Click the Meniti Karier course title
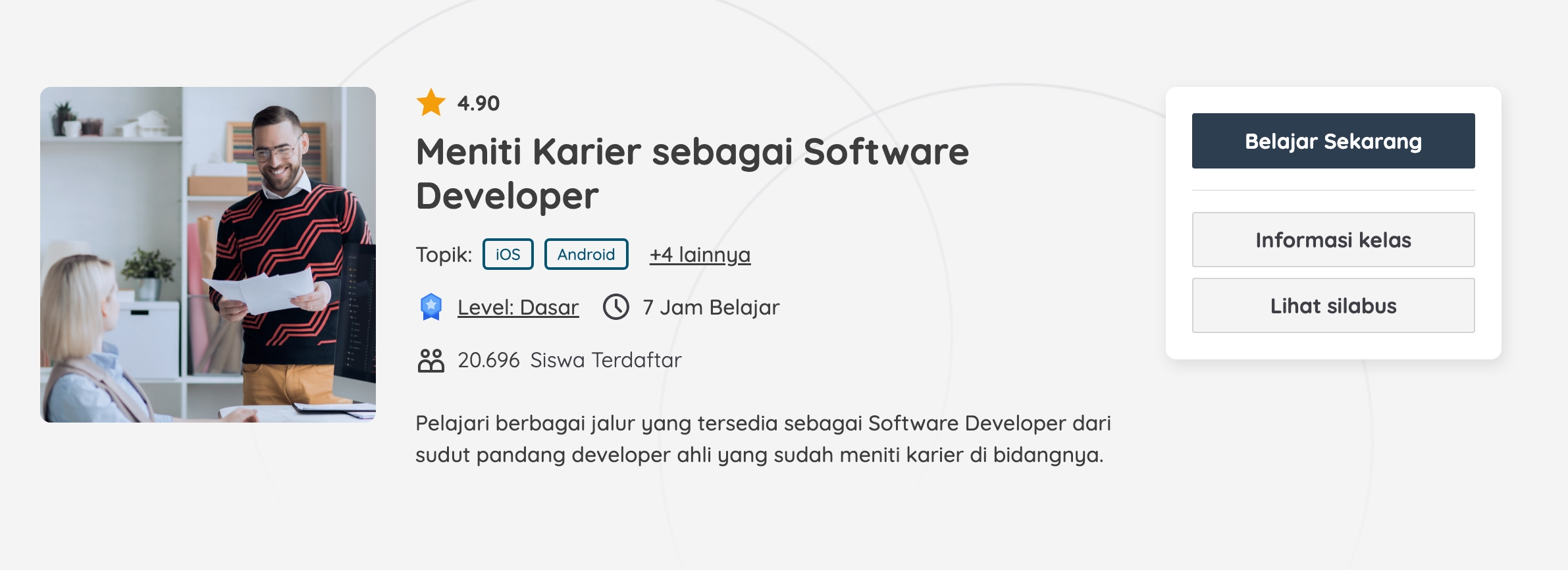Image resolution: width=1568 pixels, height=570 pixels. (x=691, y=174)
